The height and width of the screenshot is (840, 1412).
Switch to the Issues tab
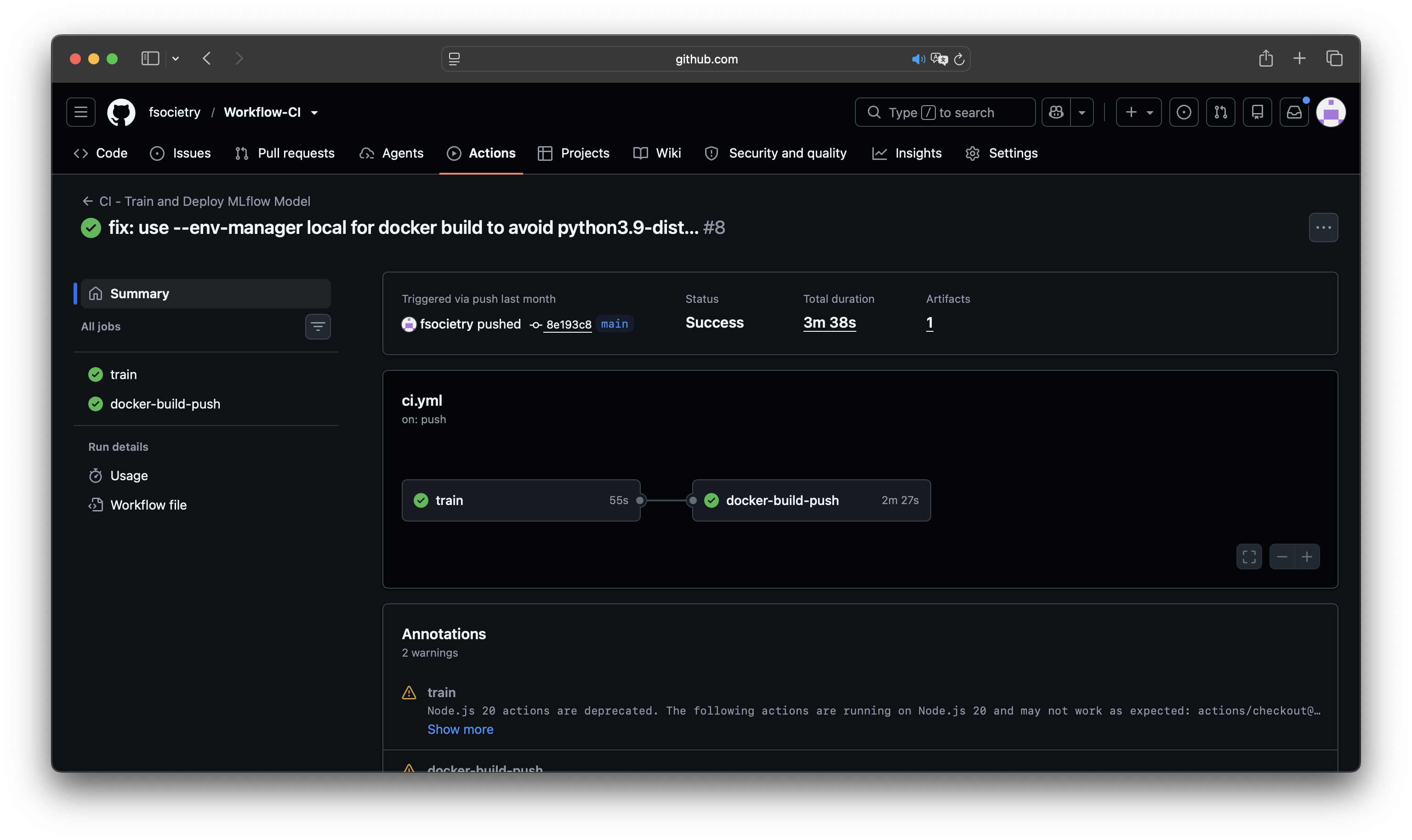181,153
